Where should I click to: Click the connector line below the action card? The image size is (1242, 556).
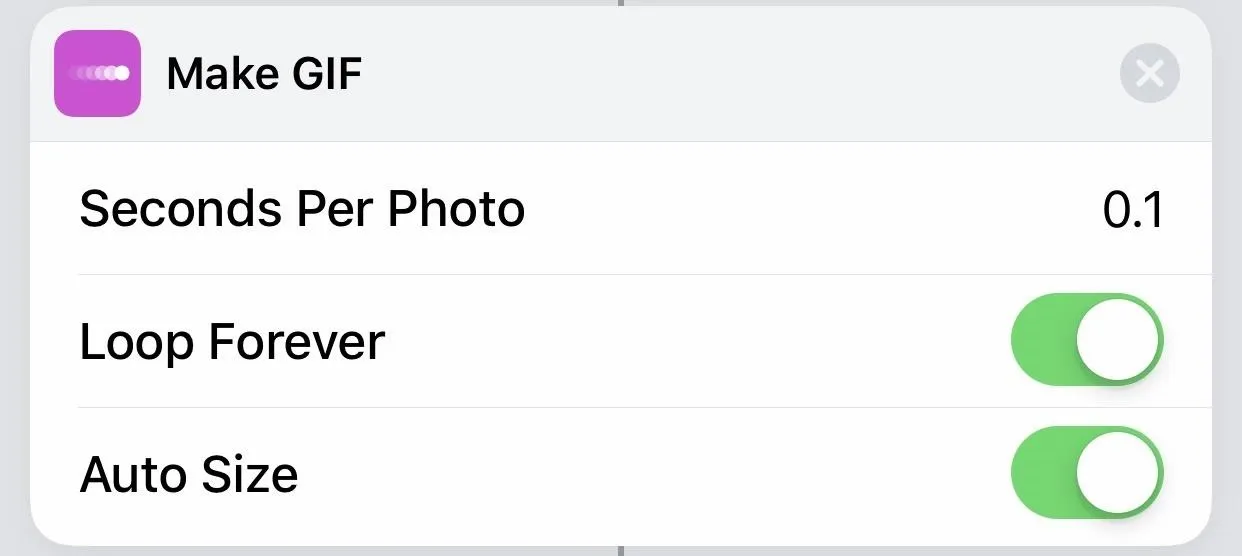(x=620, y=550)
